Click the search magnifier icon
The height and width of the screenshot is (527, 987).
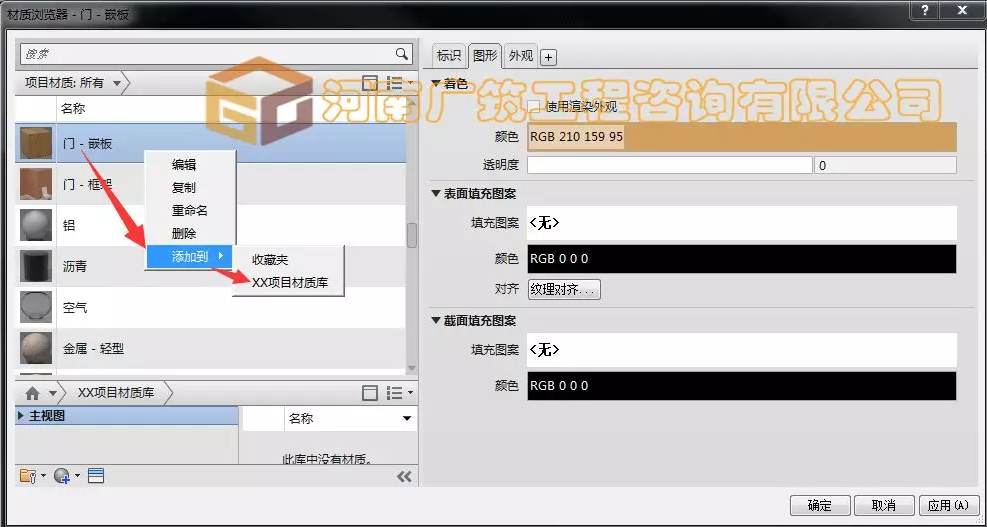[402, 54]
